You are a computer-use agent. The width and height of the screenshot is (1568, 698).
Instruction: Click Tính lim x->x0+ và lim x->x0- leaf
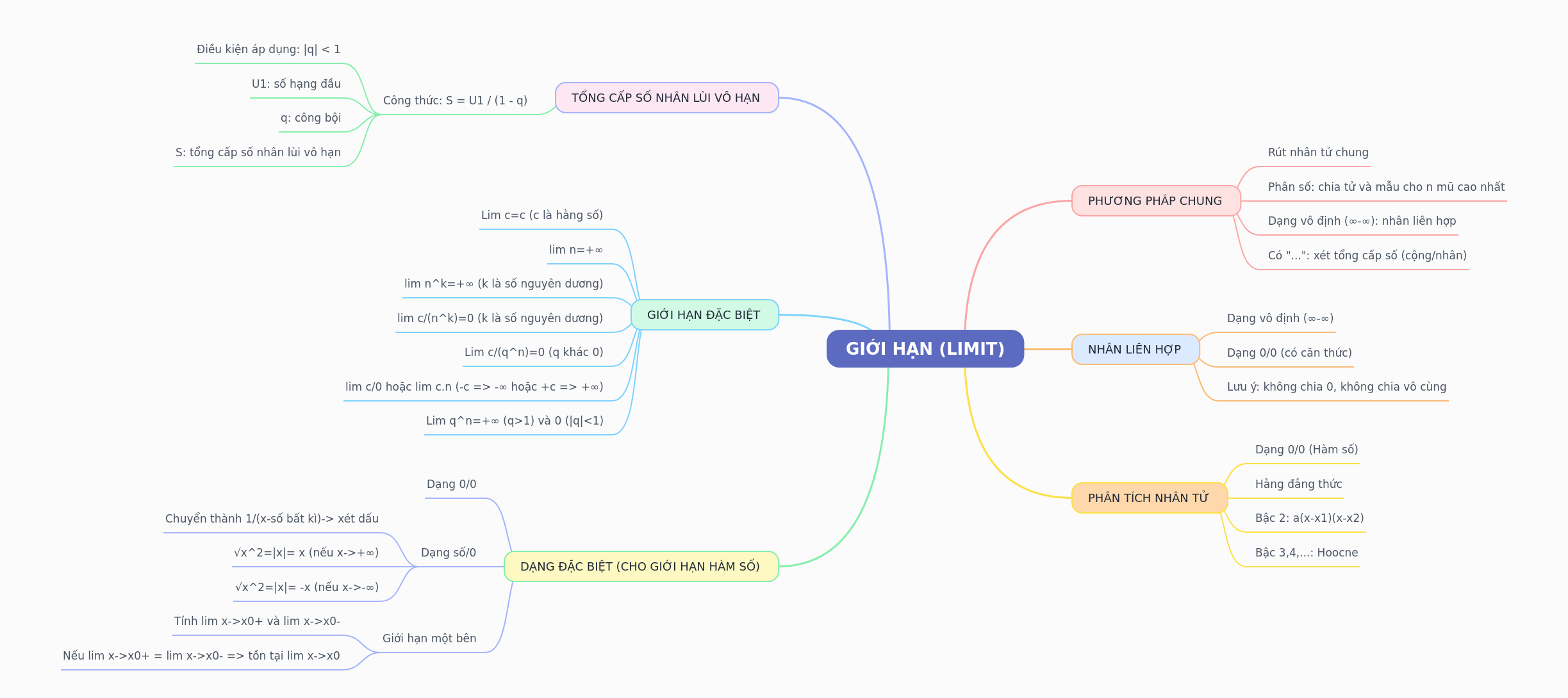pos(257,621)
